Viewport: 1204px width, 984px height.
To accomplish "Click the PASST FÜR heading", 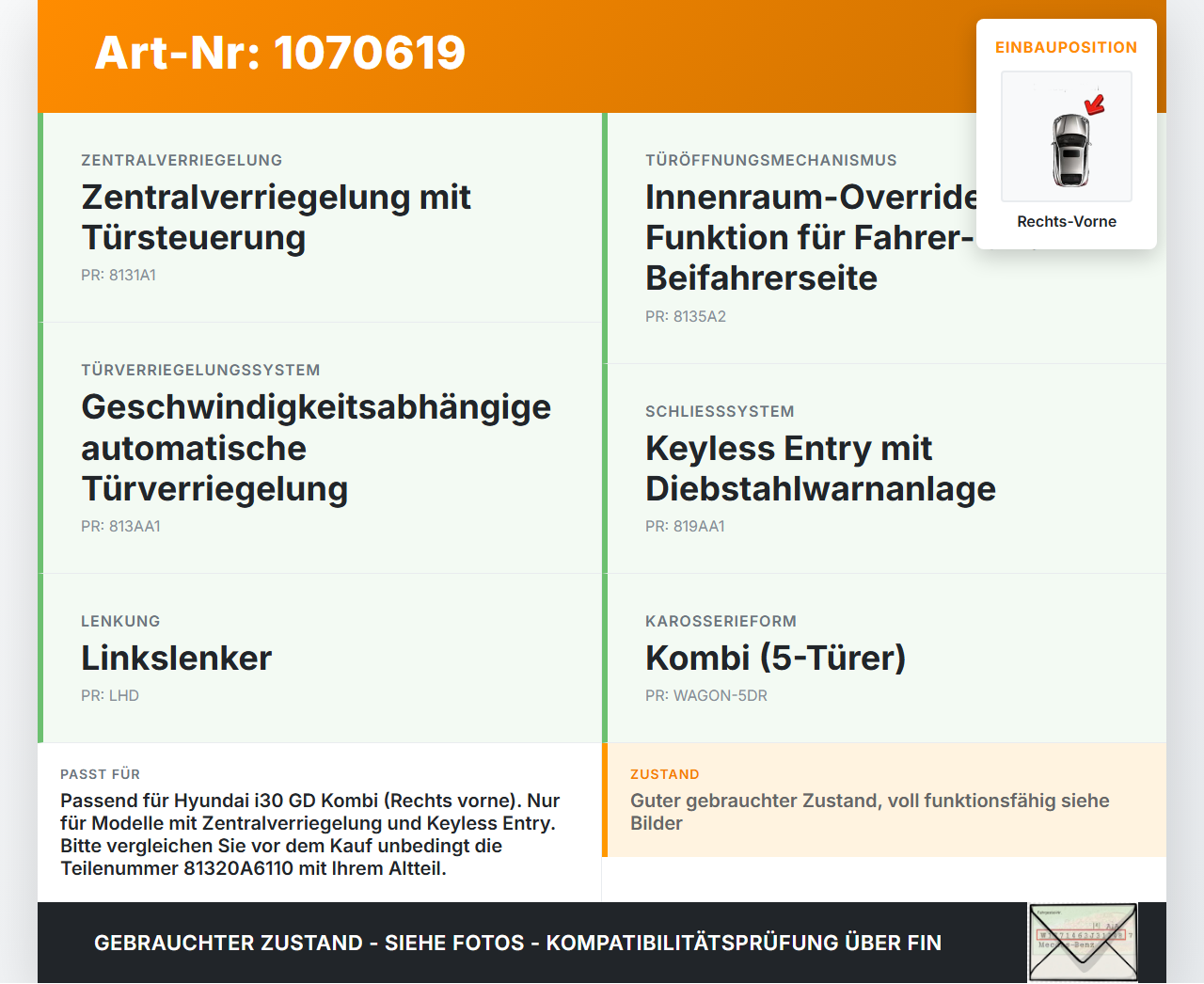I will 100,774.
